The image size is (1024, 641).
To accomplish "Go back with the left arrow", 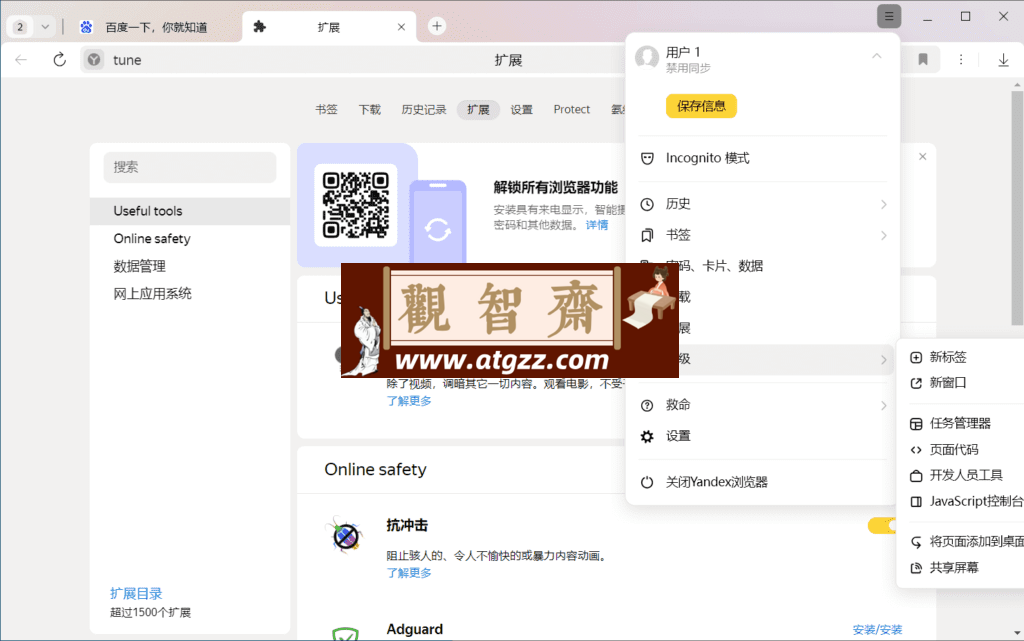I will click(21, 60).
